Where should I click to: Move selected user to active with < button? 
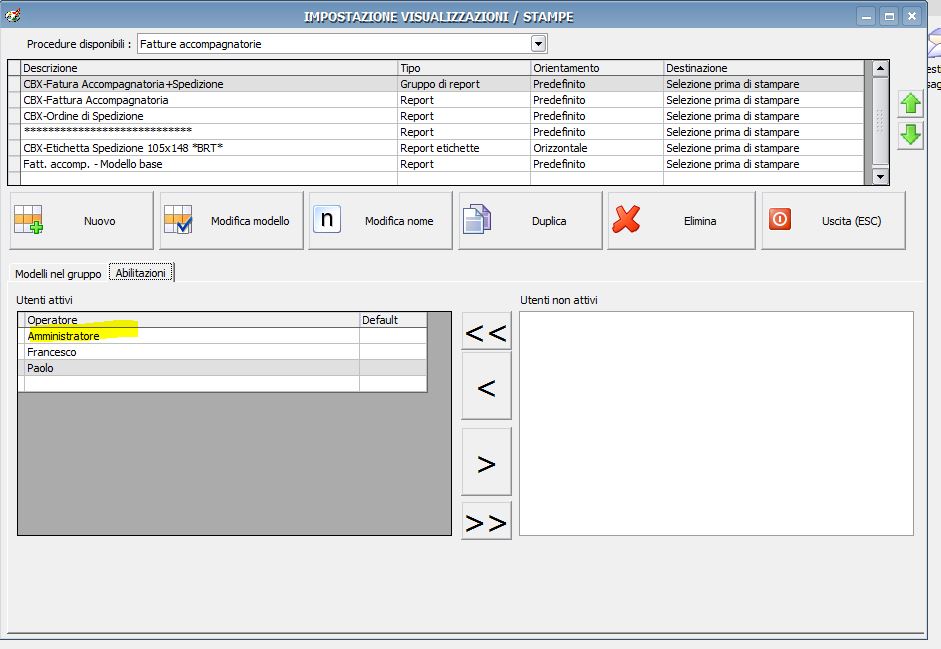click(486, 386)
